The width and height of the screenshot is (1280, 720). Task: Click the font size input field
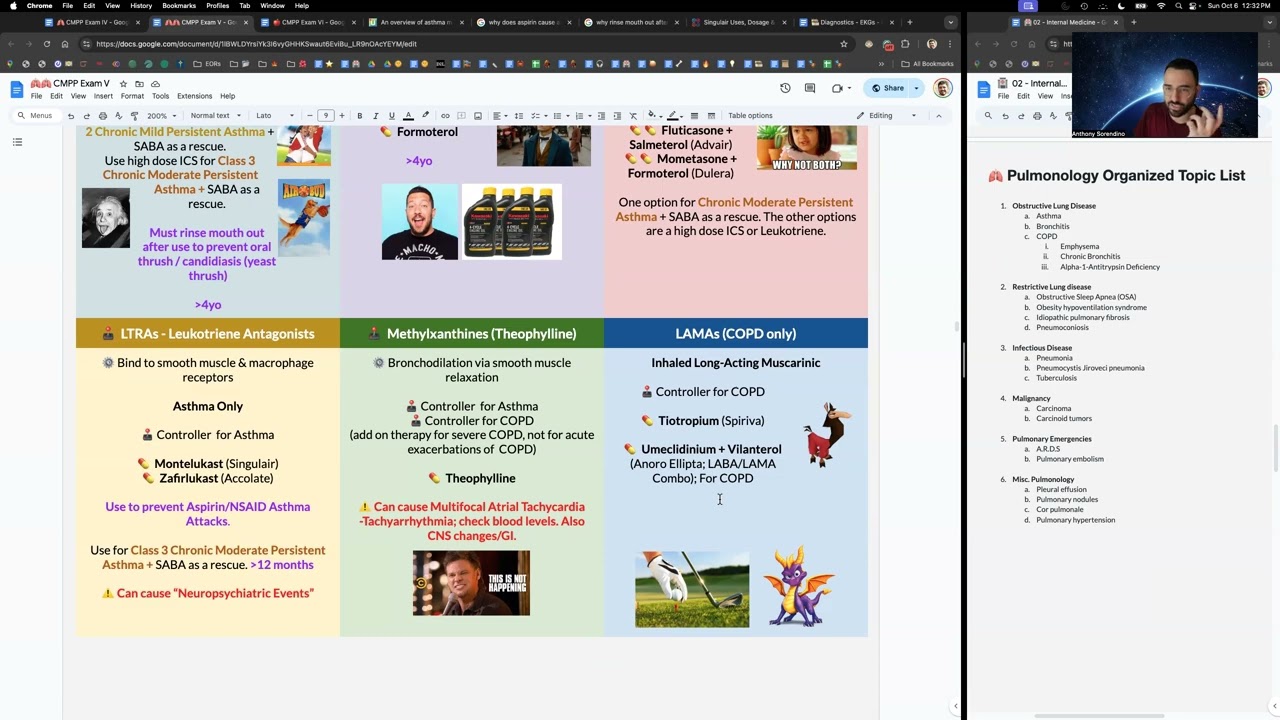point(325,116)
